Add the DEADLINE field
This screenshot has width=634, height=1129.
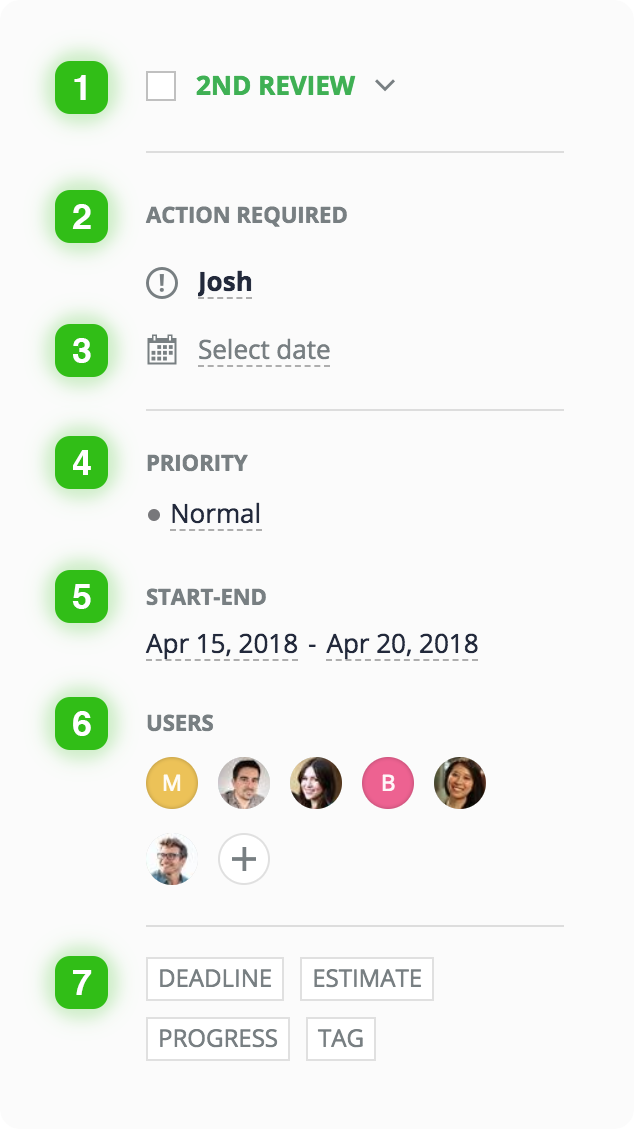pos(215,979)
